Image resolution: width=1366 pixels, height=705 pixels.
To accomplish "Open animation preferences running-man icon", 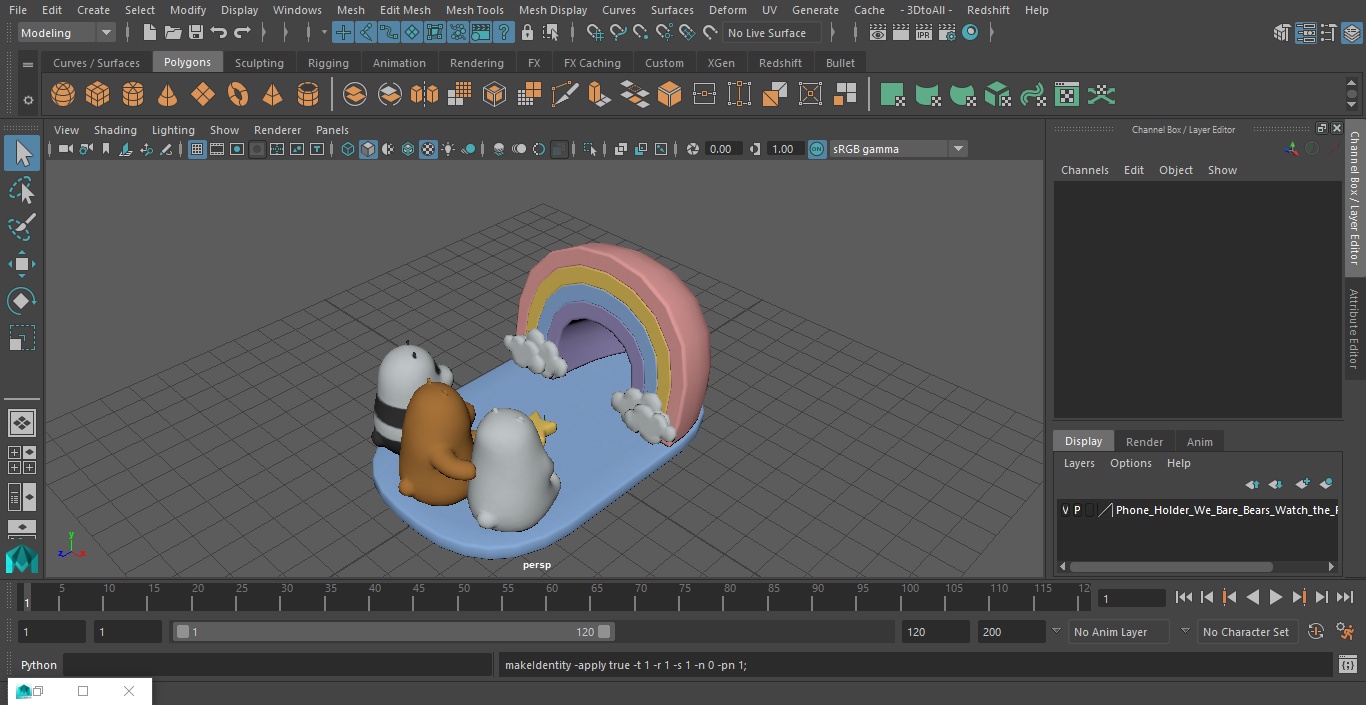I will click(1345, 632).
